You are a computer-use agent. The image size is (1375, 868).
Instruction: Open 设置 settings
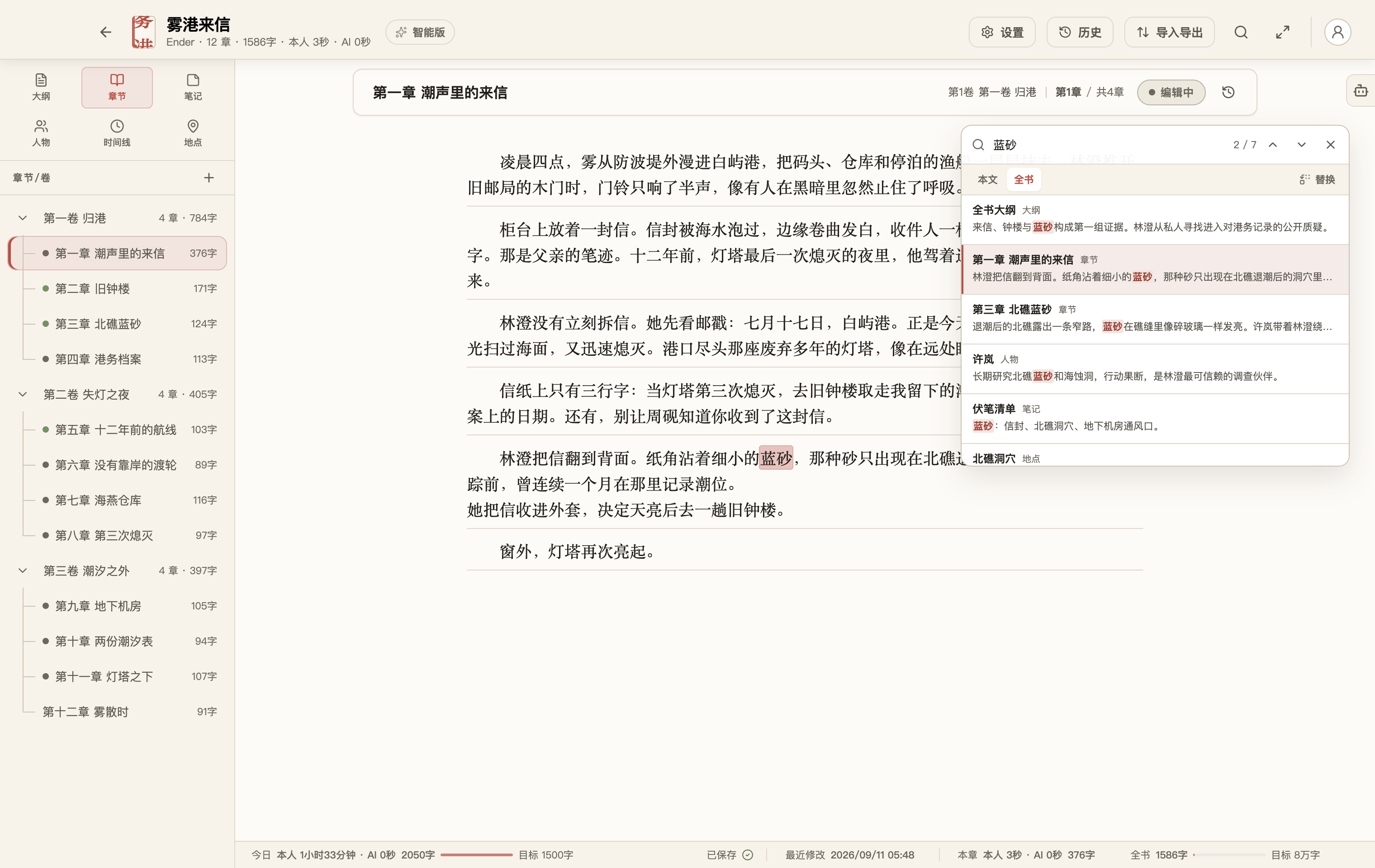pyautogui.click(x=1002, y=32)
